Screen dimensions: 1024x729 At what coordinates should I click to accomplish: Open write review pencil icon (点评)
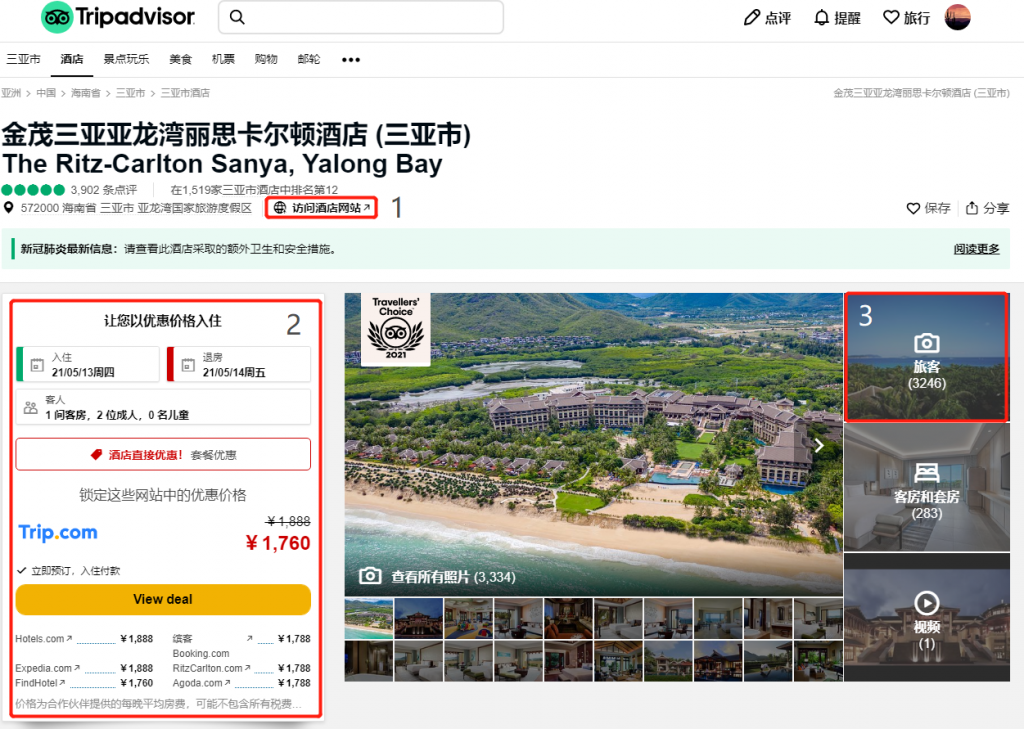coord(752,17)
